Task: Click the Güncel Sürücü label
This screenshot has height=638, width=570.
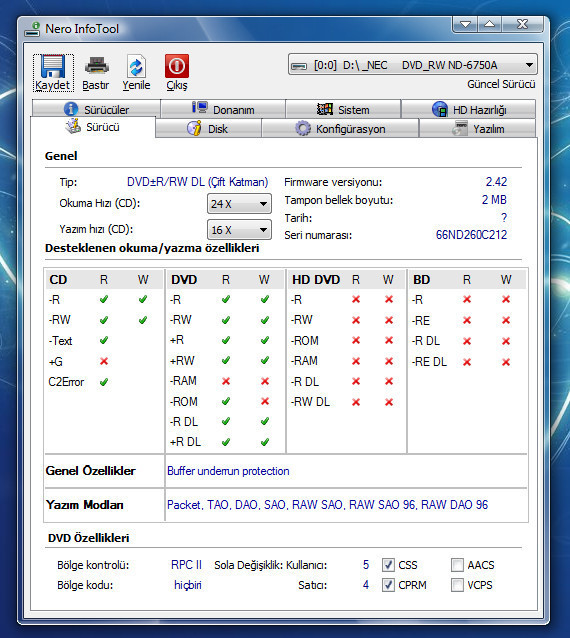Action: [501, 84]
